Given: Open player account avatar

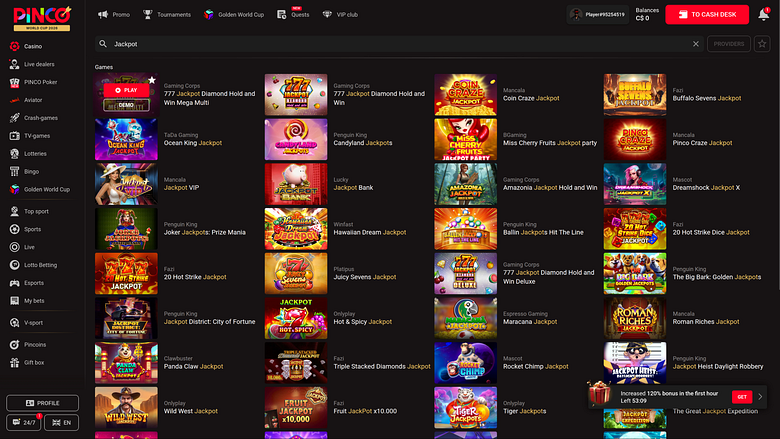Looking at the screenshot, I should pos(576,14).
